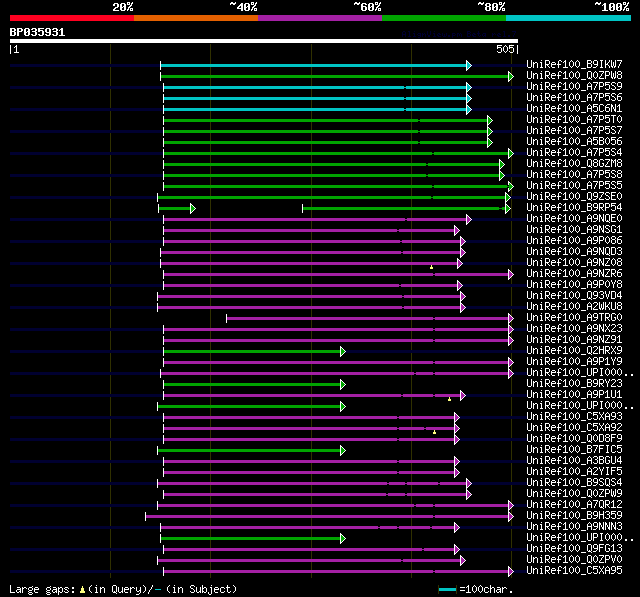Click the yellow gap marker below UniRef100_C5XA92 bar
The width and height of the screenshot is (640, 597).
tap(434, 432)
